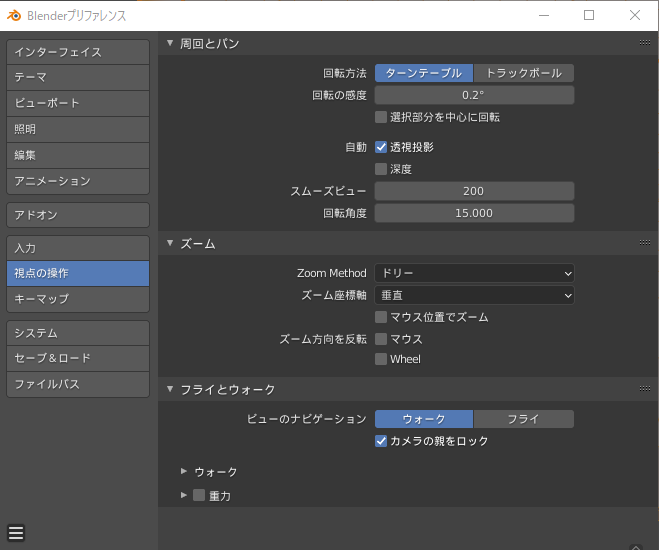
Task: Minimize the Blender Preferences window
Action: click(544, 16)
